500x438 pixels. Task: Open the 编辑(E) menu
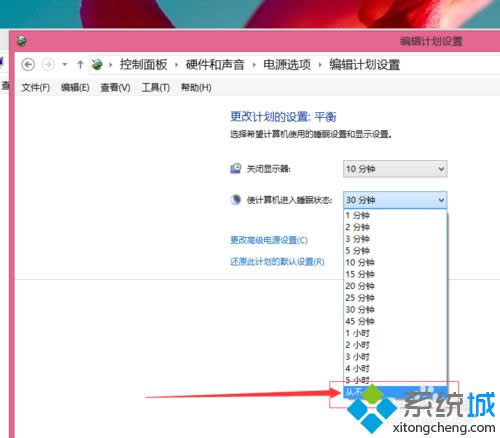[75, 88]
